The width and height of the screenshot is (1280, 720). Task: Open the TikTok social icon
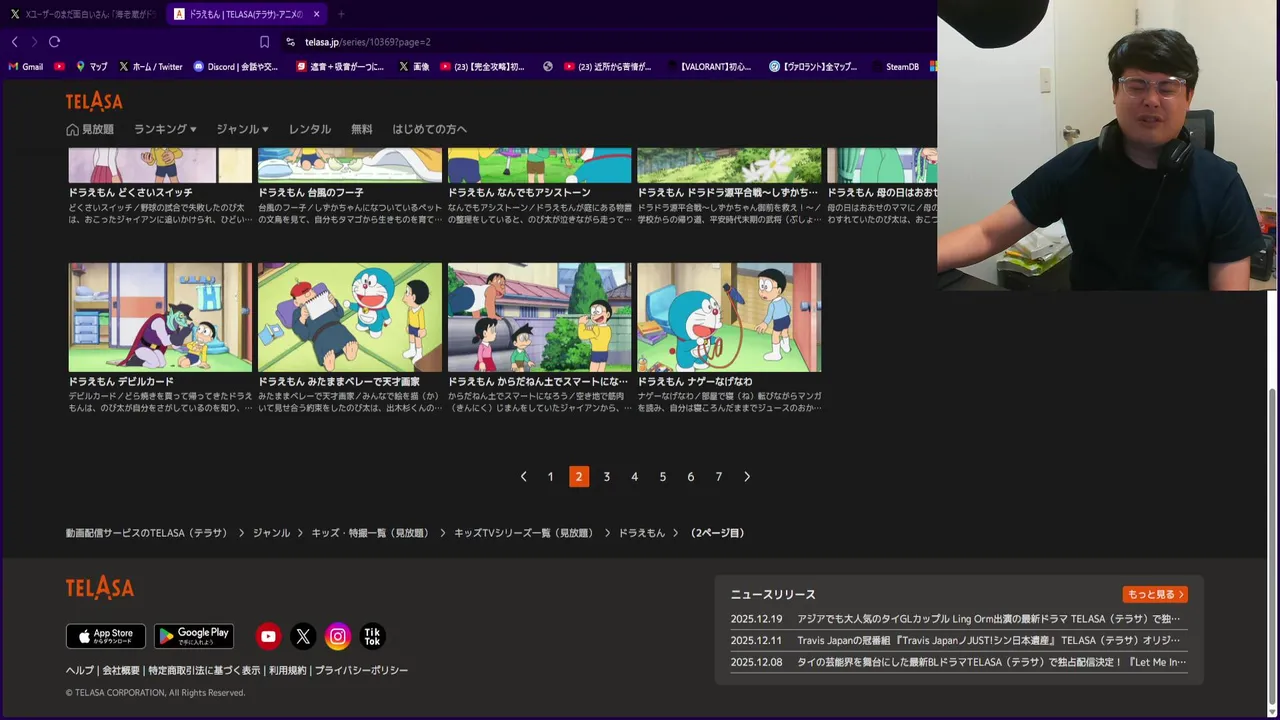click(x=372, y=636)
